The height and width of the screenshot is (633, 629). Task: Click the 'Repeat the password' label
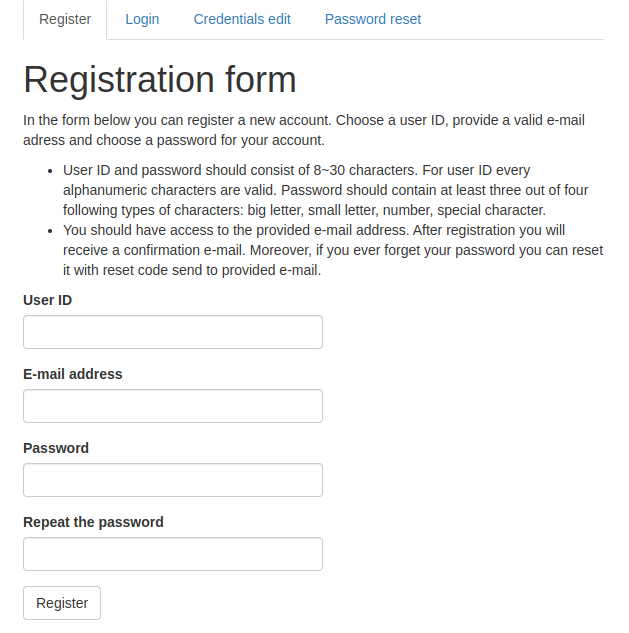[x=93, y=522]
